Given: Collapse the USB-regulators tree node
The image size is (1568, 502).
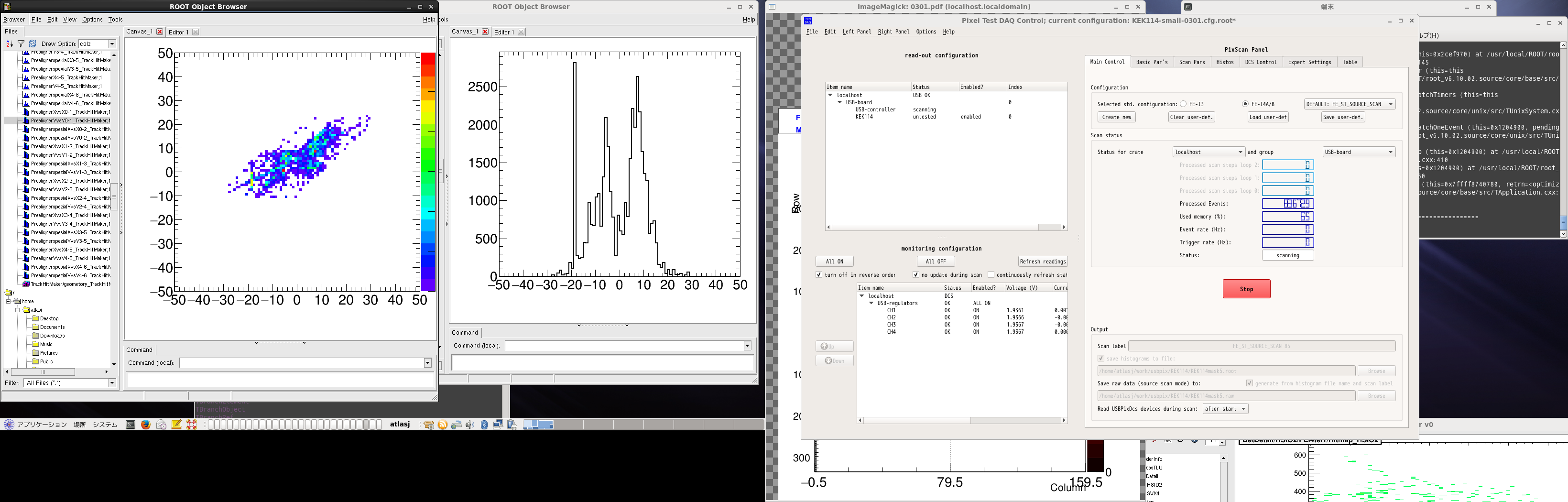Looking at the screenshot, I should (x=871, y=303).
